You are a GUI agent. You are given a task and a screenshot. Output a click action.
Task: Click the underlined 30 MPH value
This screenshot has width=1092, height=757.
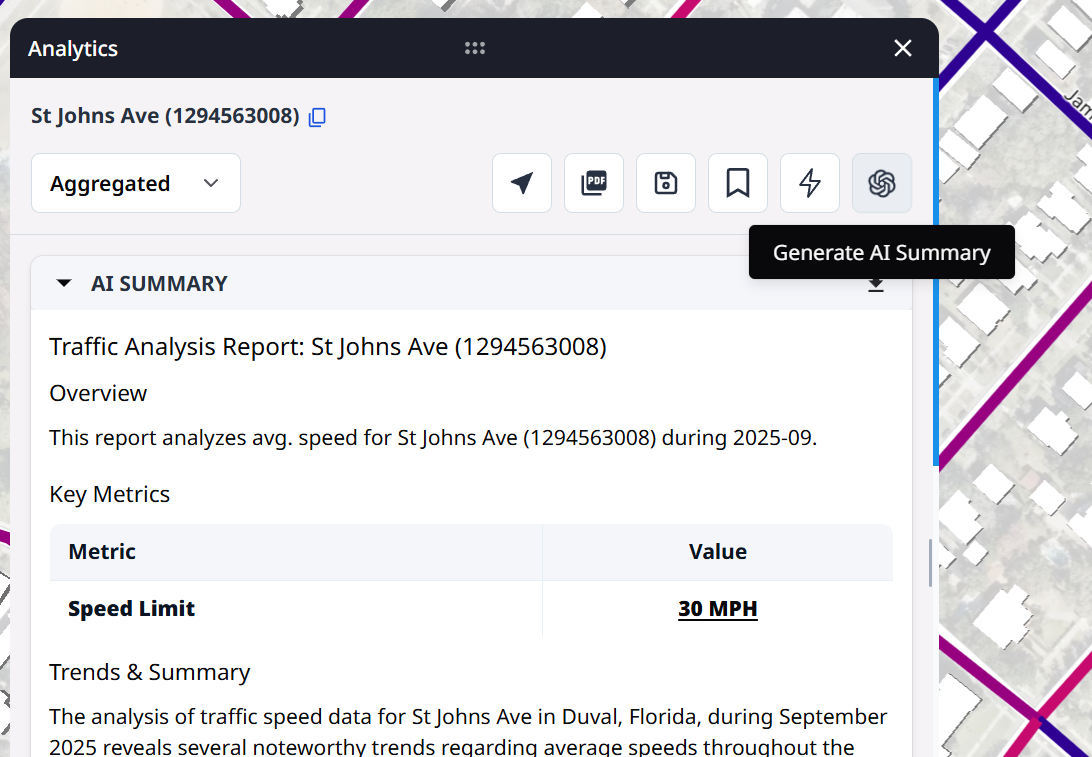pos(717,609)
